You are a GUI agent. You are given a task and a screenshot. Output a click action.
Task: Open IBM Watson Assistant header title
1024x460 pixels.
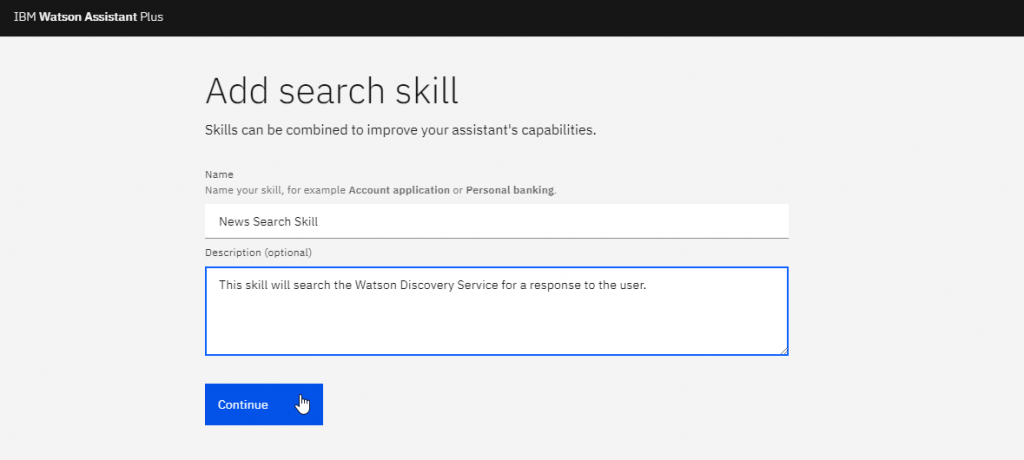(x=88, y=17)
